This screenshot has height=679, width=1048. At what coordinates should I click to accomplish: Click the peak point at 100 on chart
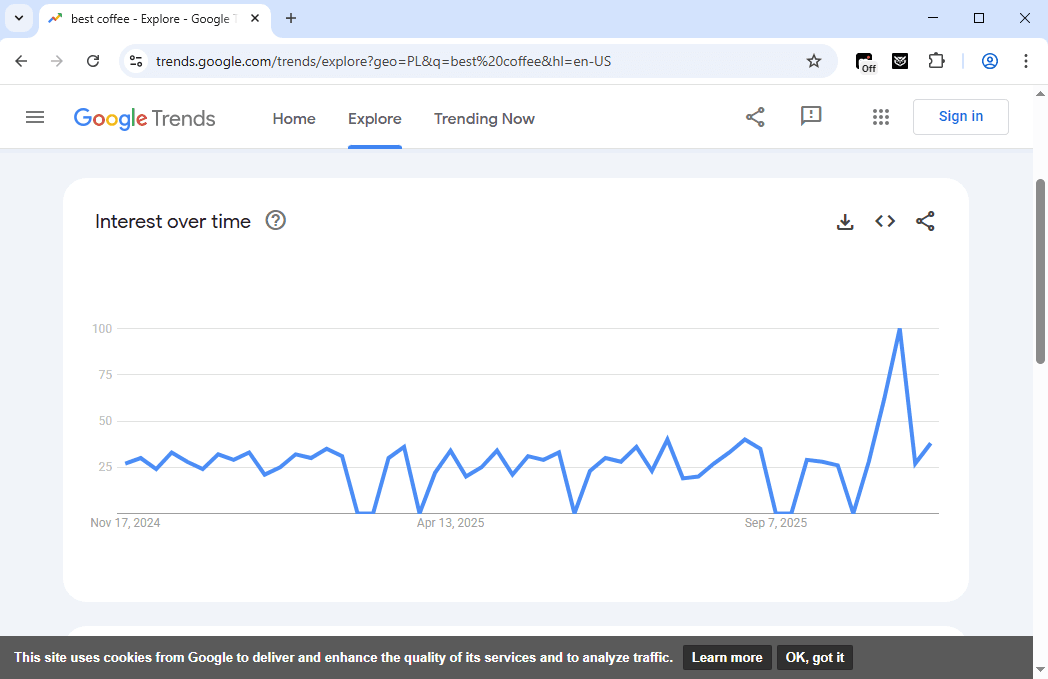click(900, 329)
